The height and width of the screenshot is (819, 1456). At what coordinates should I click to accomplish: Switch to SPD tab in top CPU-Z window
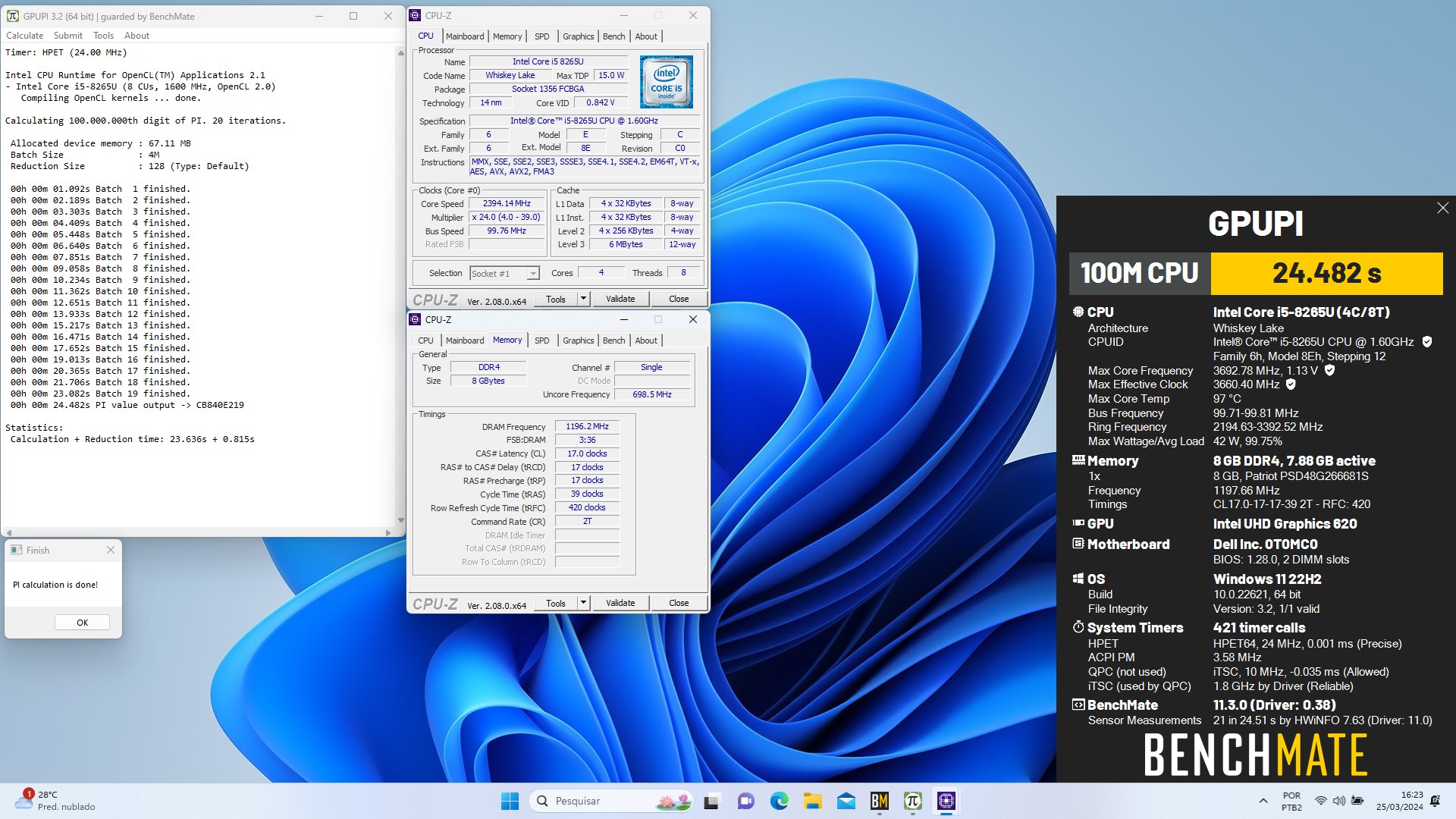(541, 36)
